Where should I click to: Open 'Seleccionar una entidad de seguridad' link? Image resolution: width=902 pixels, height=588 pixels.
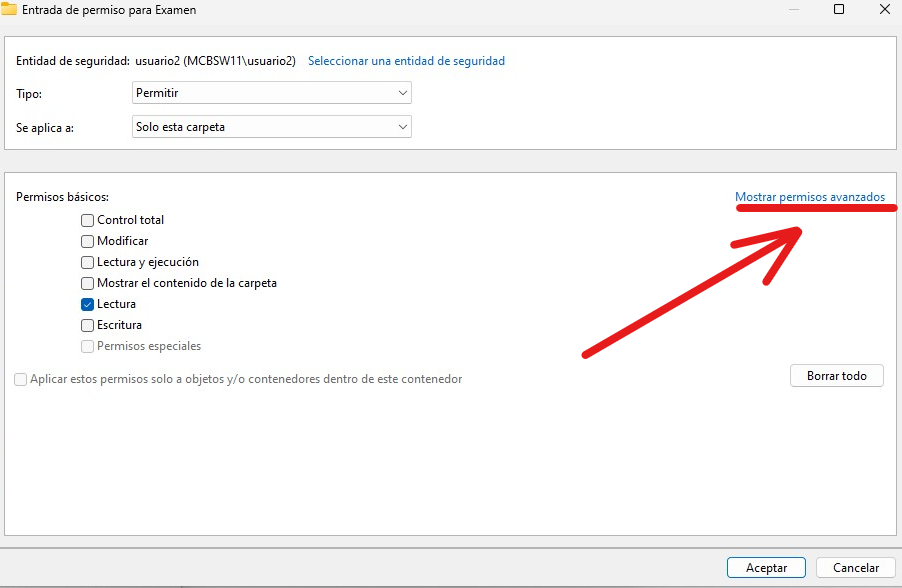coord(406,61)
